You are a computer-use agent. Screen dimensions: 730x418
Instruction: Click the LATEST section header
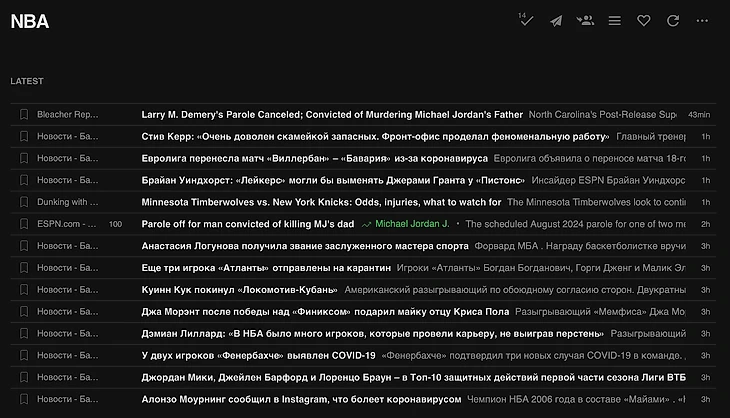point(27,81)
